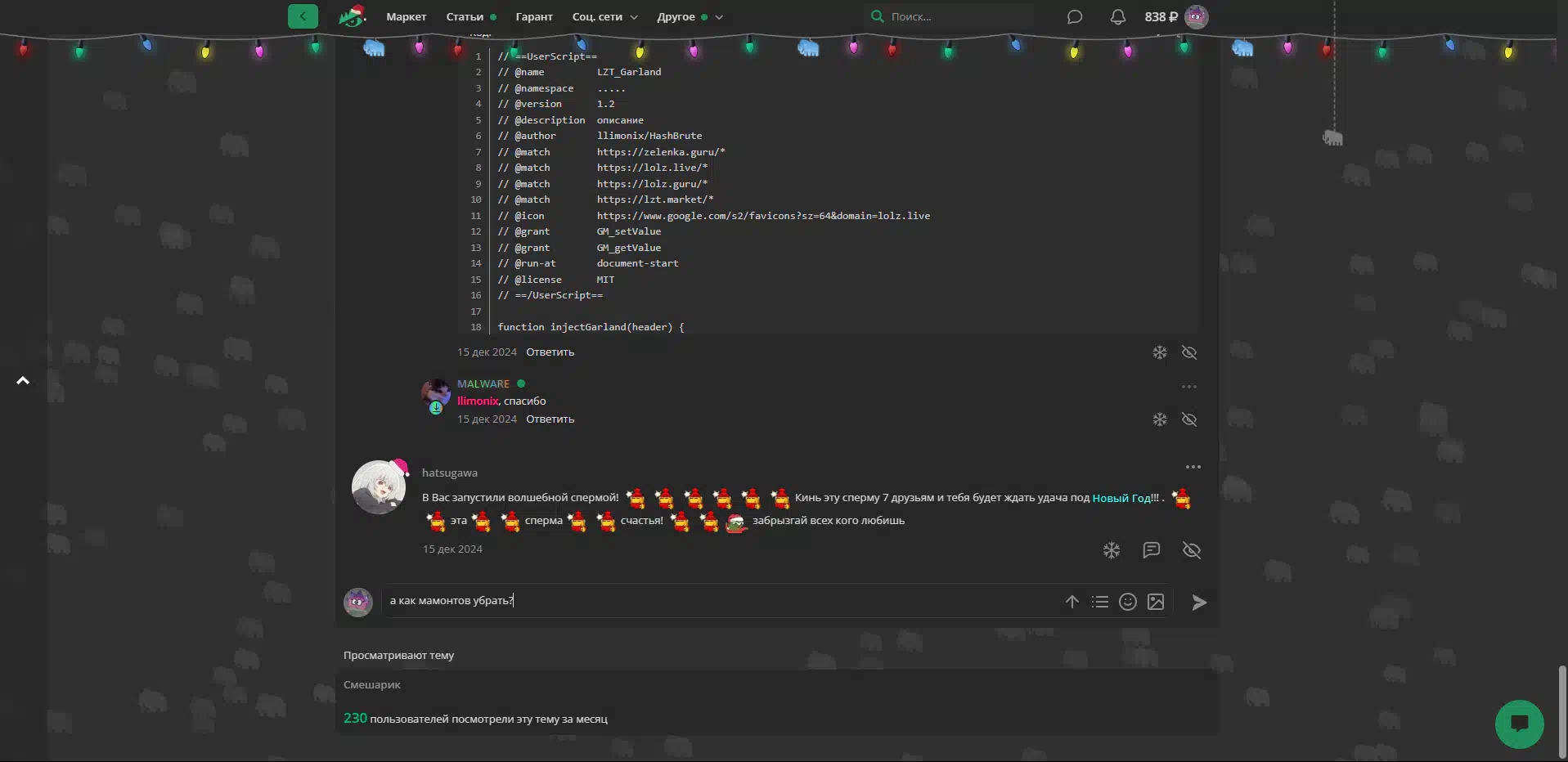Screen dimensions: 1568x762
Task: Like hatsugawa's post with snowflake icon
Action: (1111, 550)
